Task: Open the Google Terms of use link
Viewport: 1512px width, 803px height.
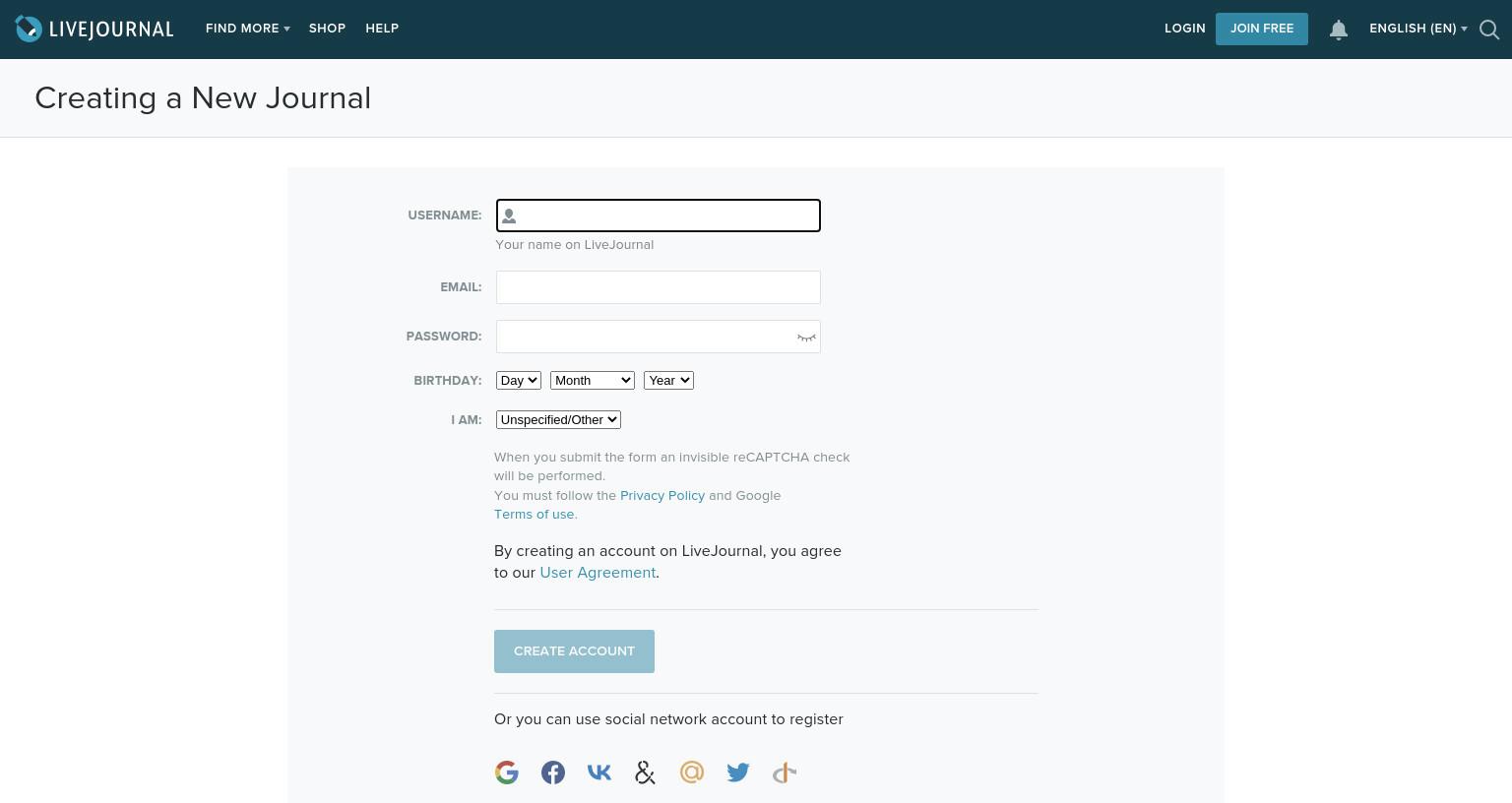Action: 535,514
